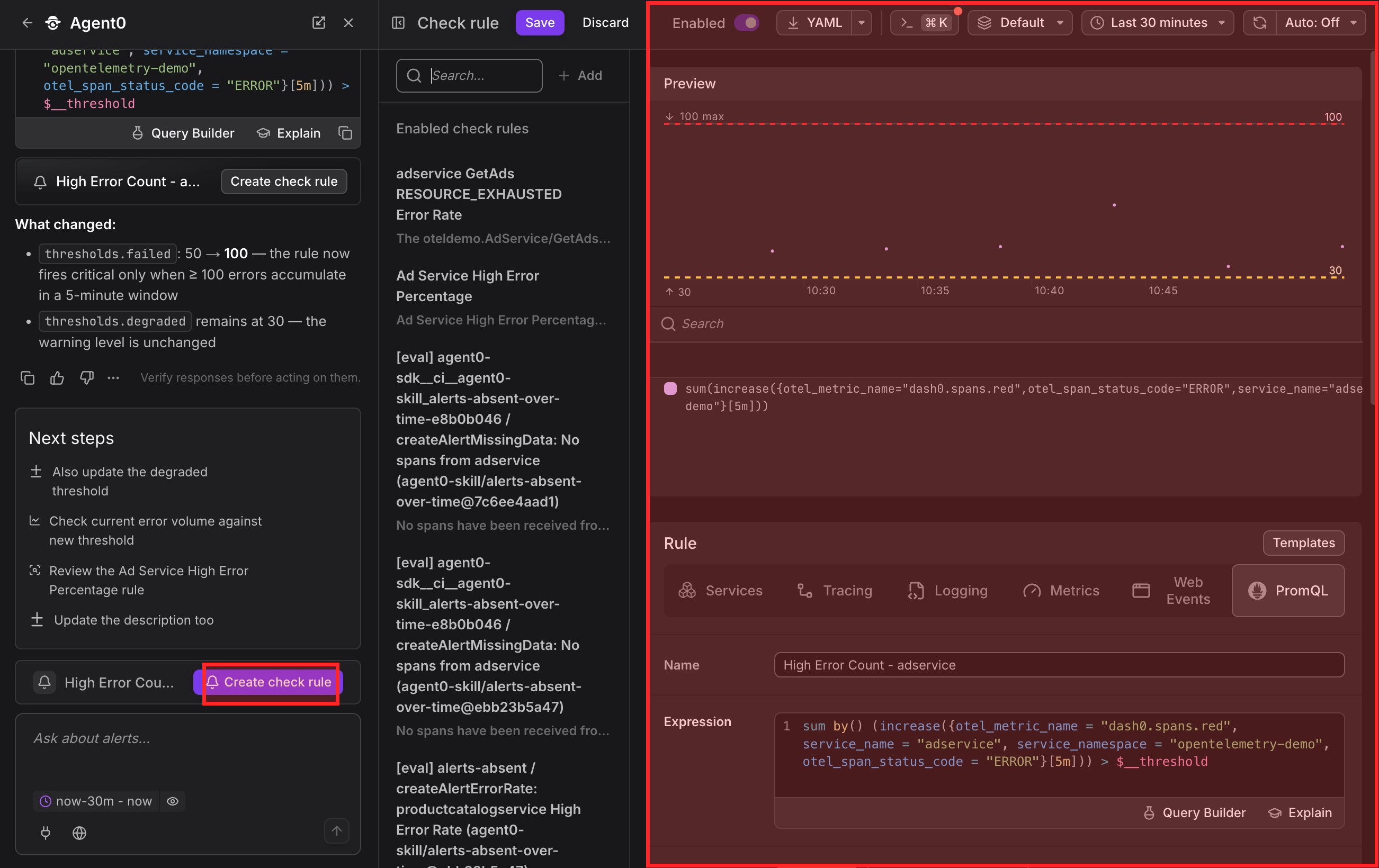Download the rule as YAML
This screenshot has height=868, width=1379.
pos(814,23)
